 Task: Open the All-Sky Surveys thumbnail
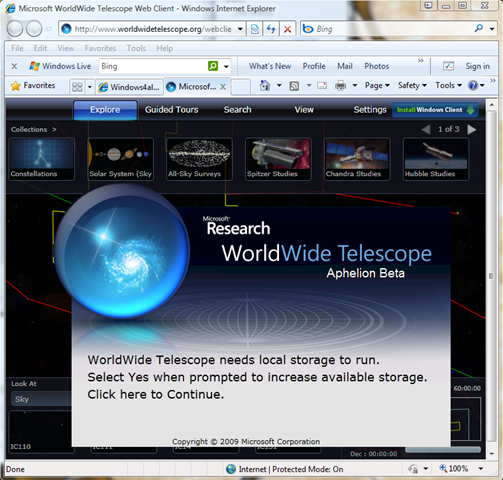point(199,159)
